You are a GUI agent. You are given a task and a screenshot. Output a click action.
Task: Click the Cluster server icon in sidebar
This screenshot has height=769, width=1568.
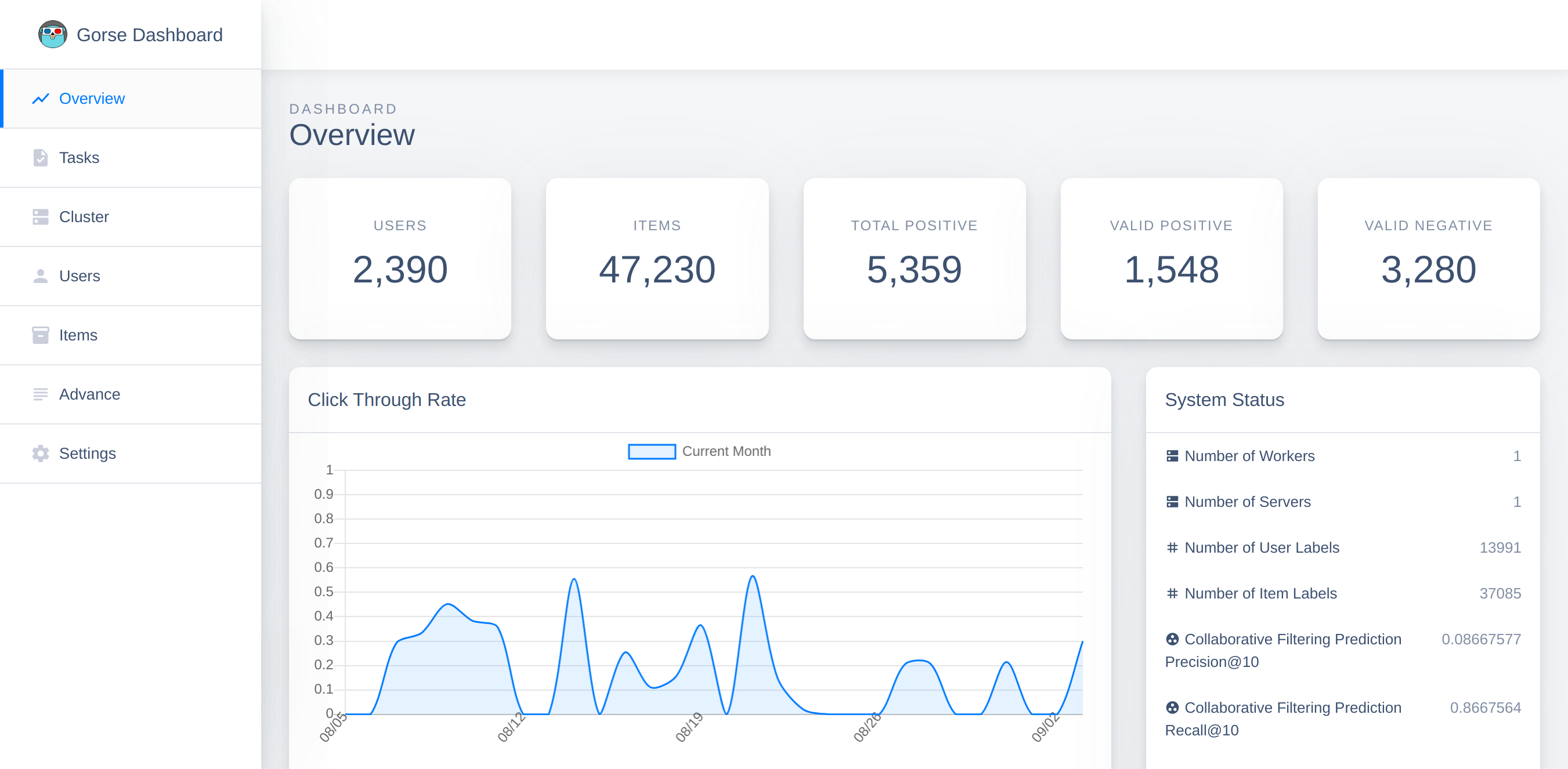[x=40, y=217]
